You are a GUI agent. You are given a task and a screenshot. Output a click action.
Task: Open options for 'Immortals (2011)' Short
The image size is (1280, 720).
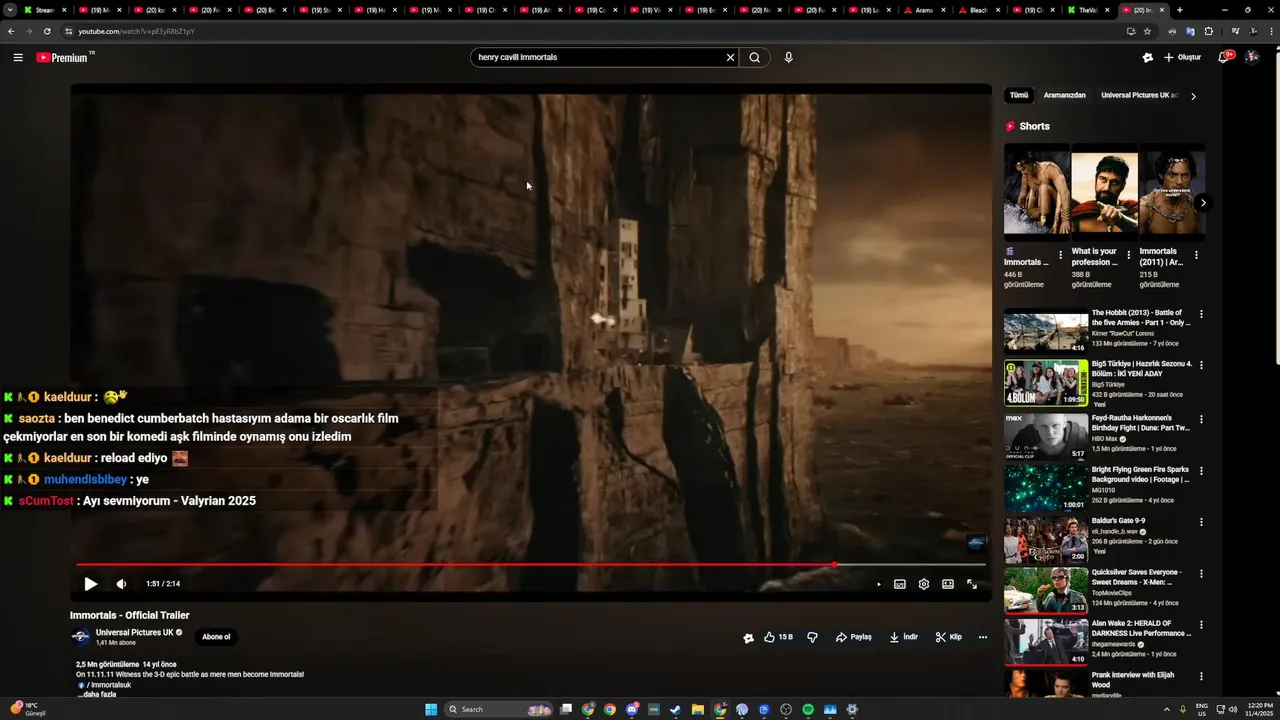pyautogui.click(x=1196, y=255)
